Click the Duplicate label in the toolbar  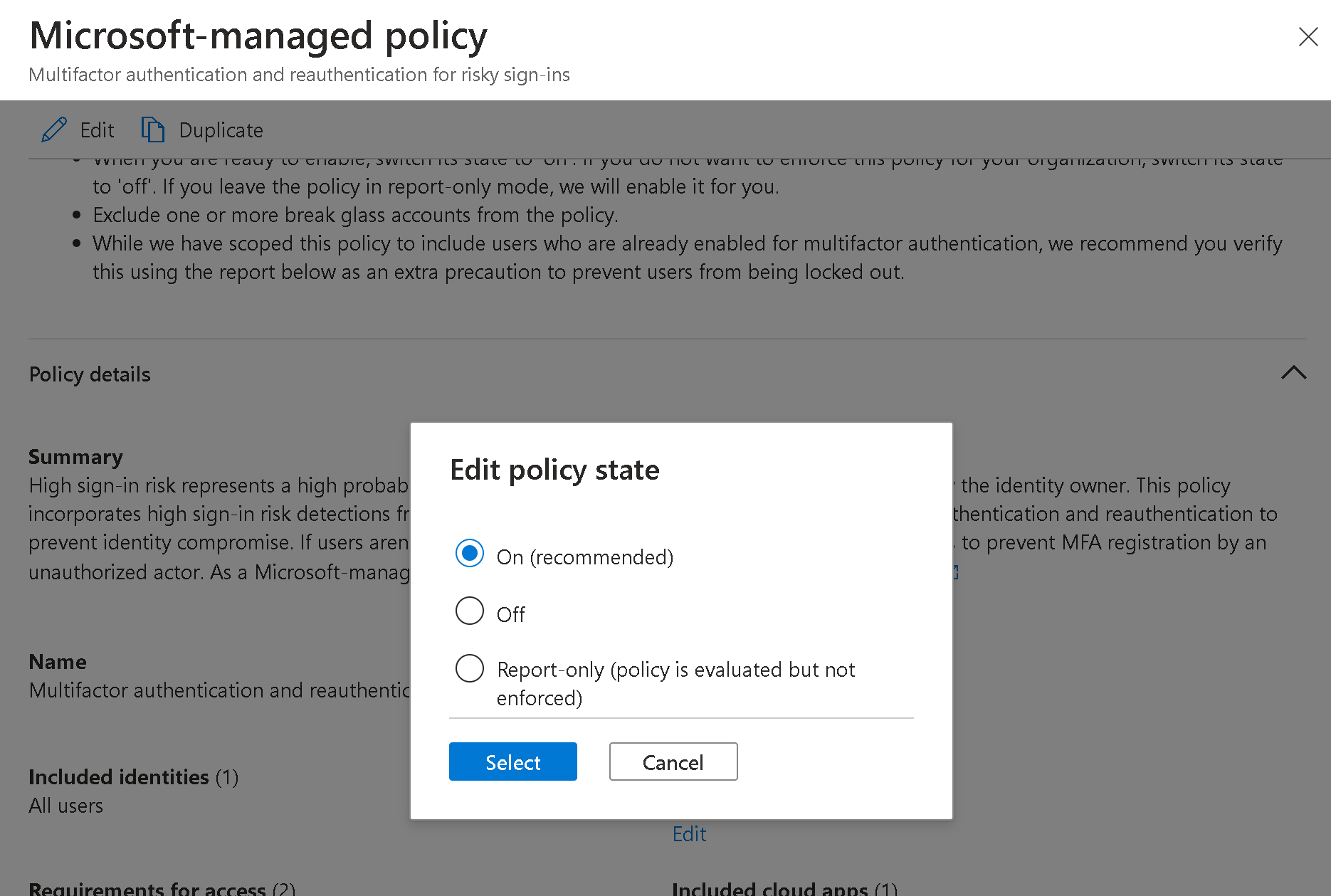(221, 130)
